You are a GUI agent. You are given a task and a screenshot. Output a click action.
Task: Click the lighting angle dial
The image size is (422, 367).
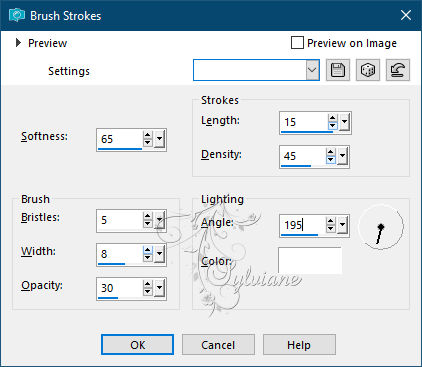[381, 227]
